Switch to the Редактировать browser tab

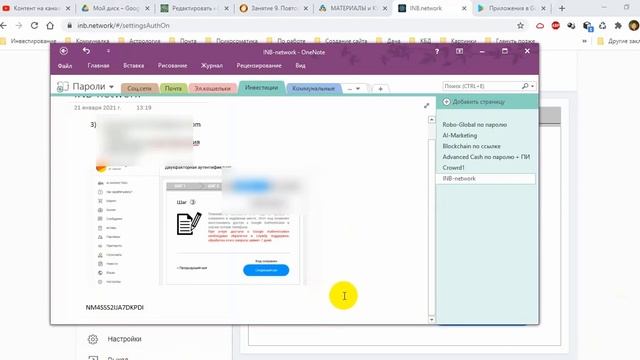click(x=195, y=8)
